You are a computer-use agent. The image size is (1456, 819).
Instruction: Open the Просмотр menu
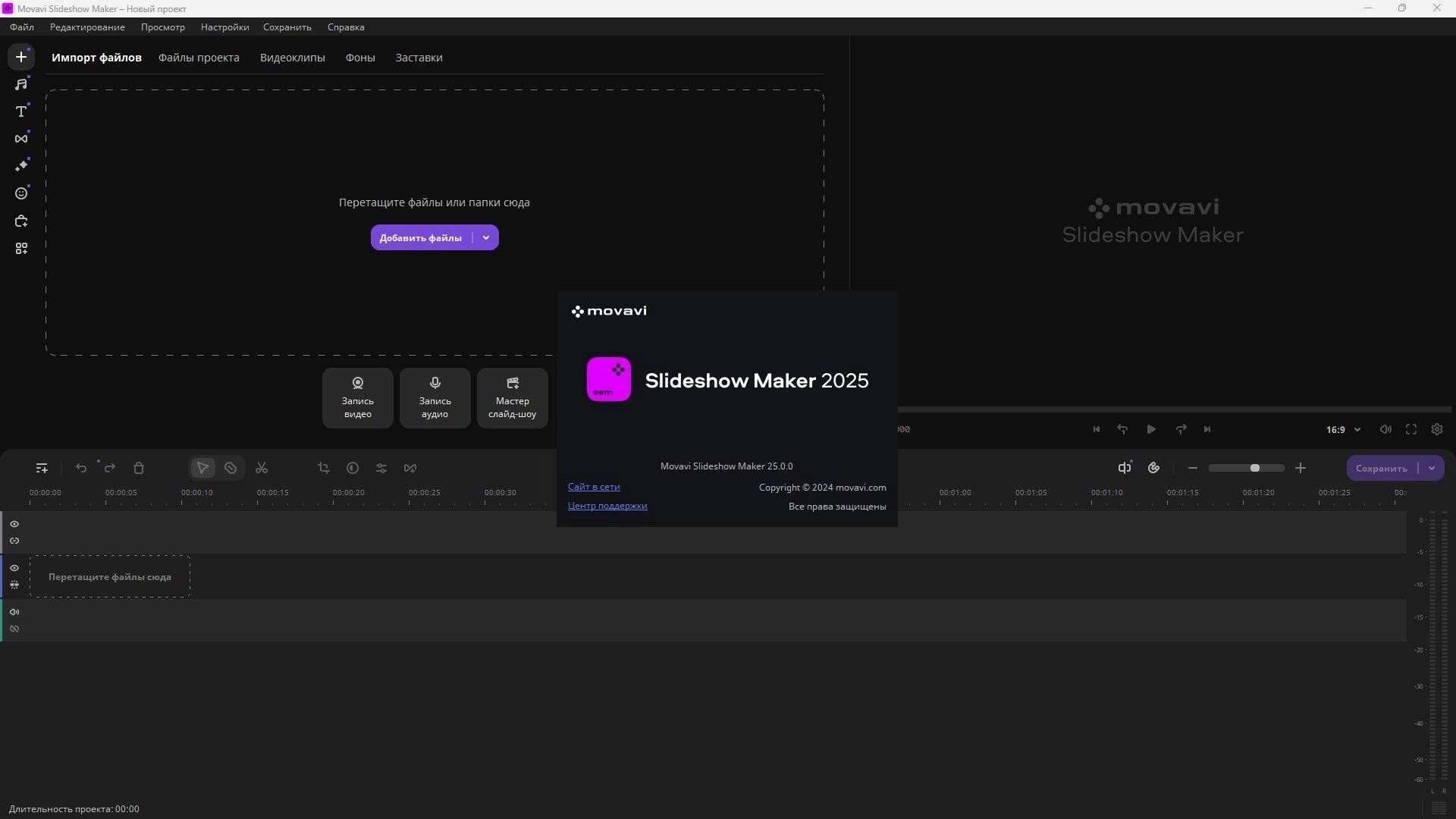(163, 27)
